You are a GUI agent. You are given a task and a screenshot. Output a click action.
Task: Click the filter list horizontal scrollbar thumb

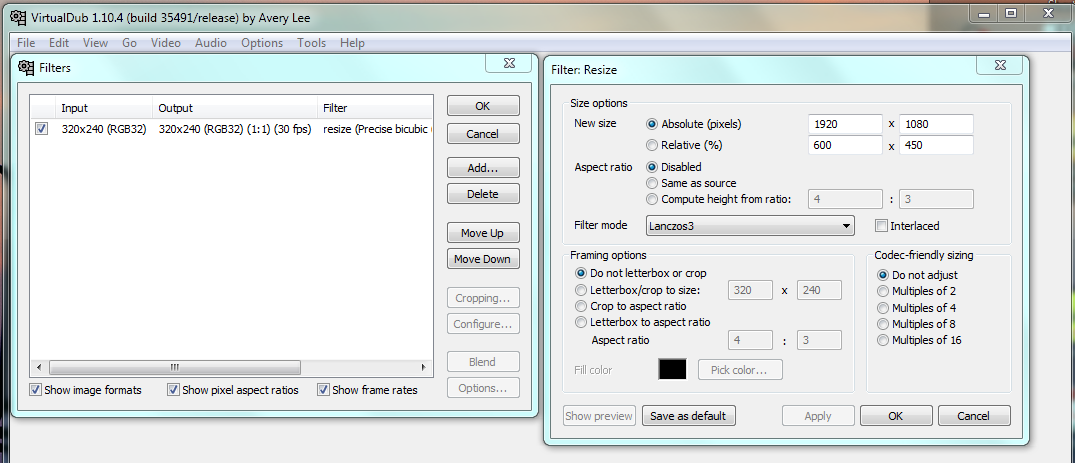pyautogui.click(x=175, y=367)
